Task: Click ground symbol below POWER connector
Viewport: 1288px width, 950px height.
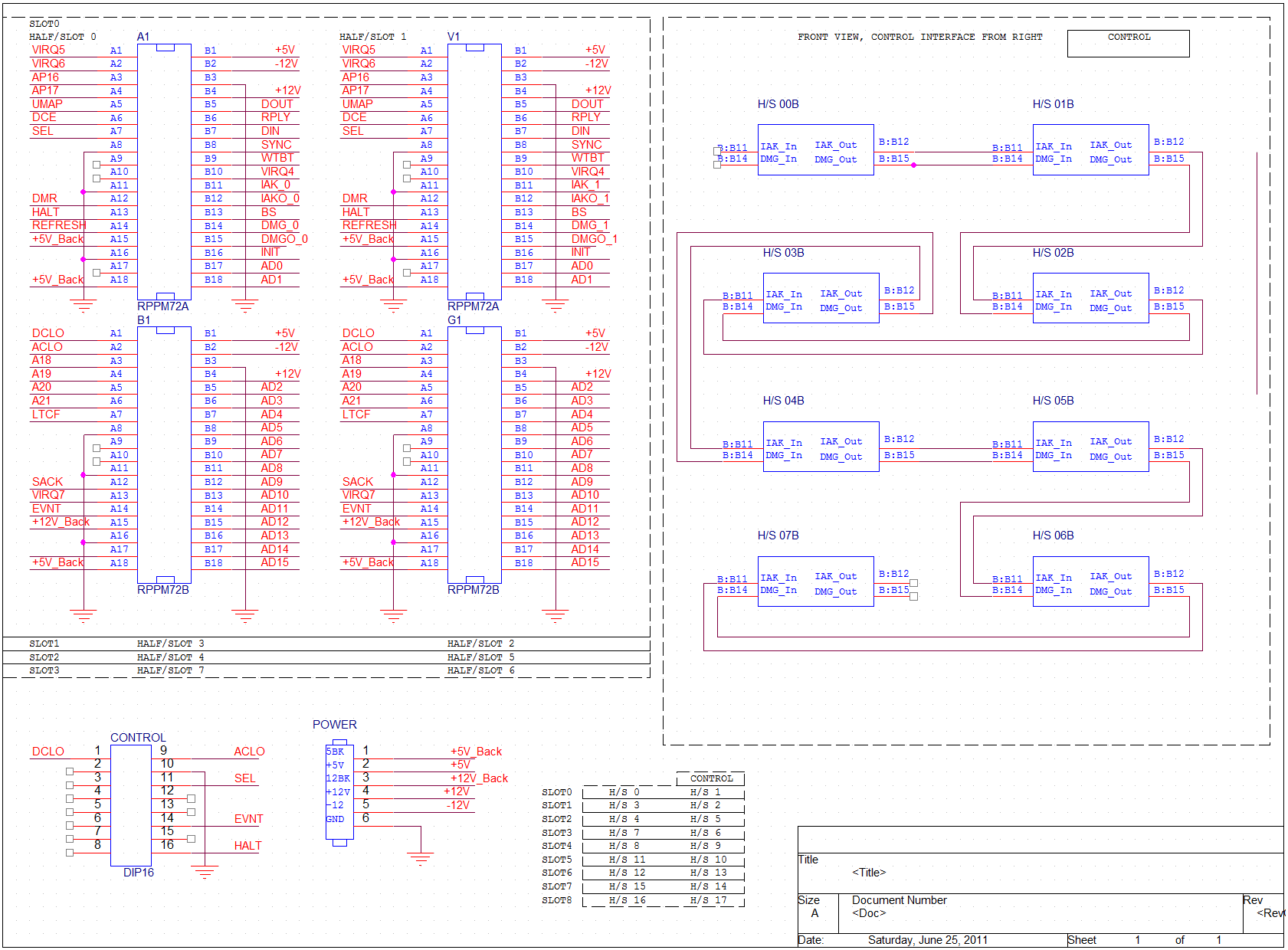Action: [x=420, y=858]
